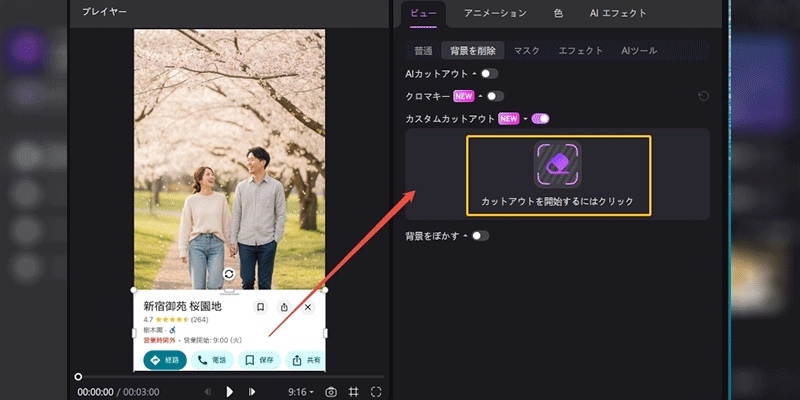This screenshot has width=800, height=400.
Task: Expand the 背景をぼかす section arrow
Action: tap(465, 236)
